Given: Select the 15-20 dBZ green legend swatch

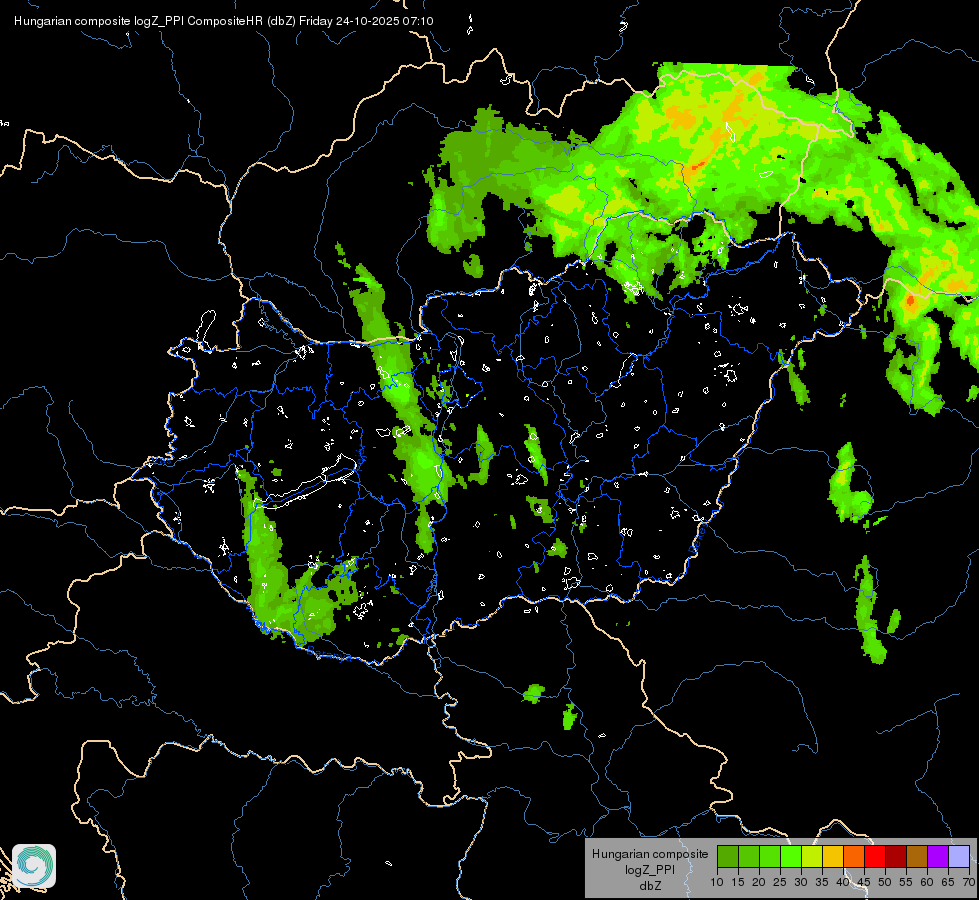Looking at the screenshot, I should 749,856.
